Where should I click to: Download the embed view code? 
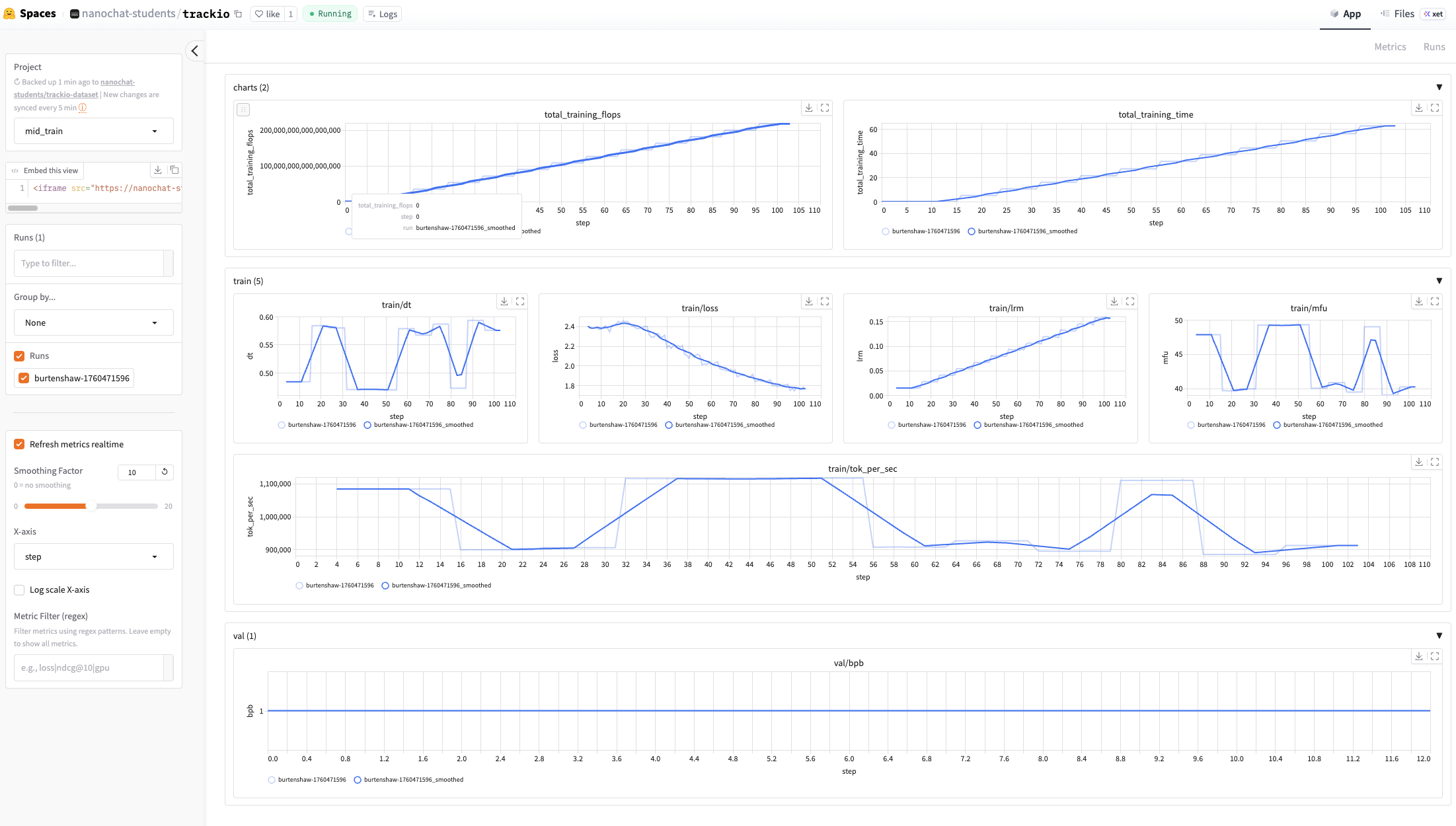[x=158, y=170]
